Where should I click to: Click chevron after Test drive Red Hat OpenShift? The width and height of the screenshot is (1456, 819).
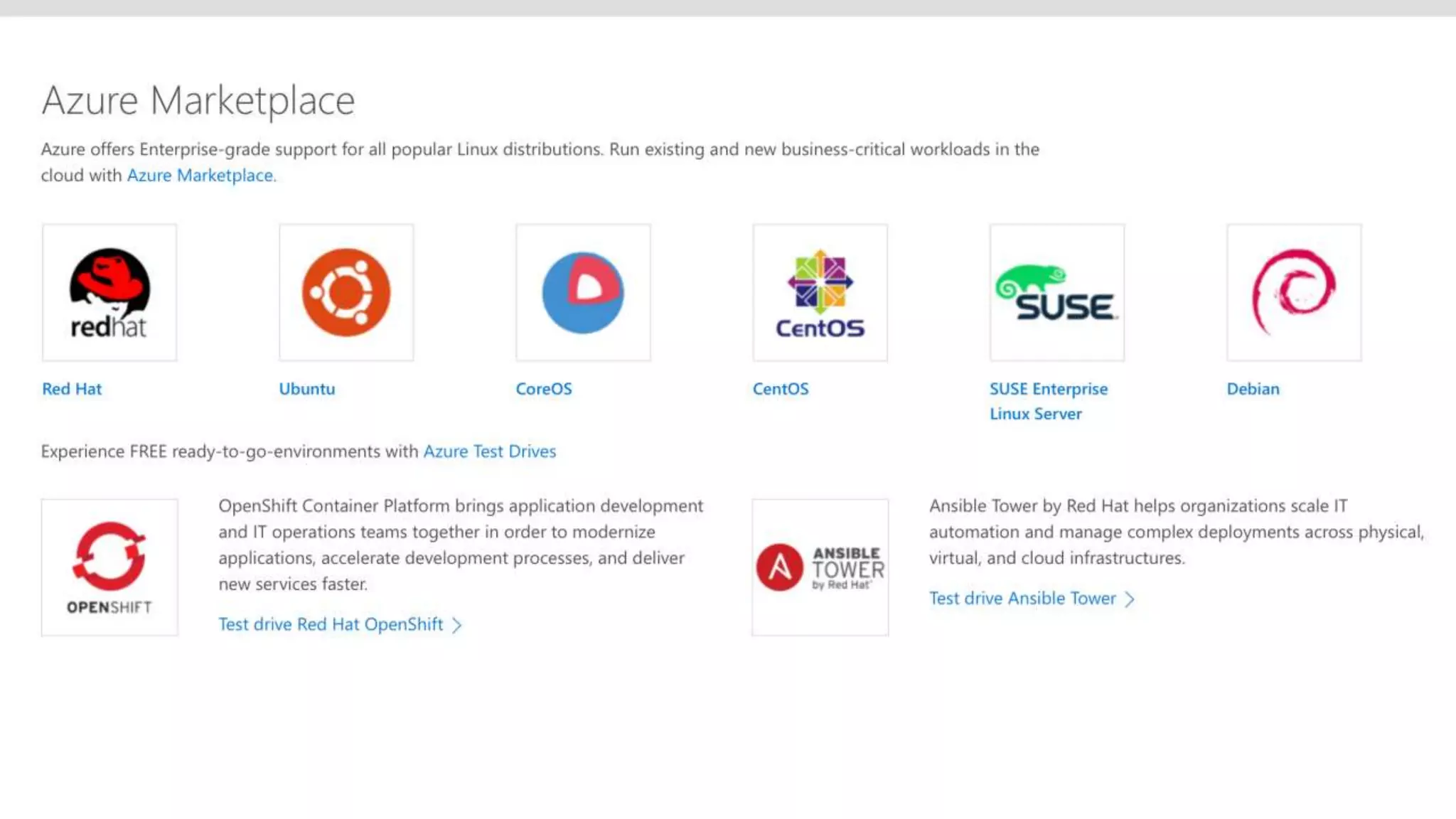coord(457,625)
